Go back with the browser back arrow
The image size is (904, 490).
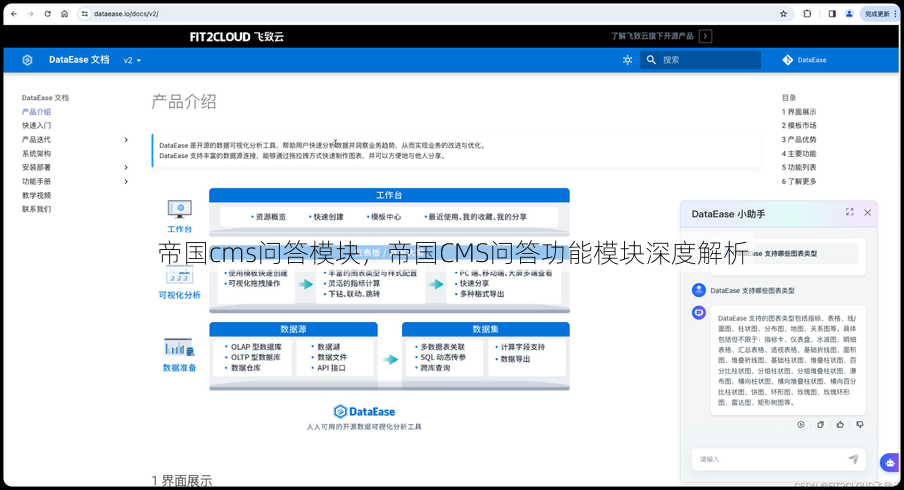click(x=14, y=14)
